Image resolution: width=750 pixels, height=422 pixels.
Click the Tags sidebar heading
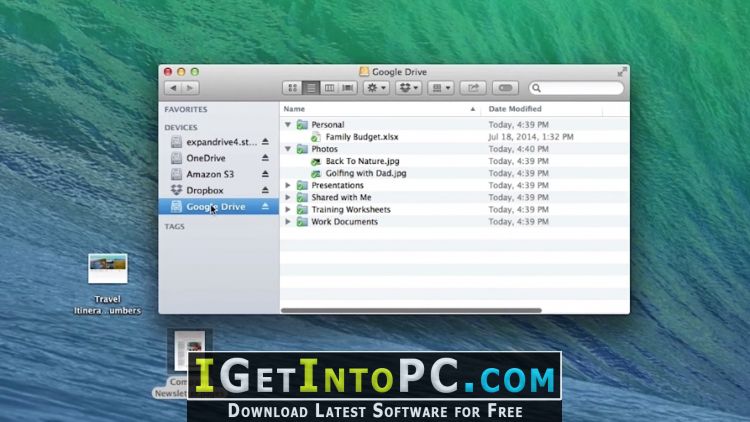(x=175, y=227)
